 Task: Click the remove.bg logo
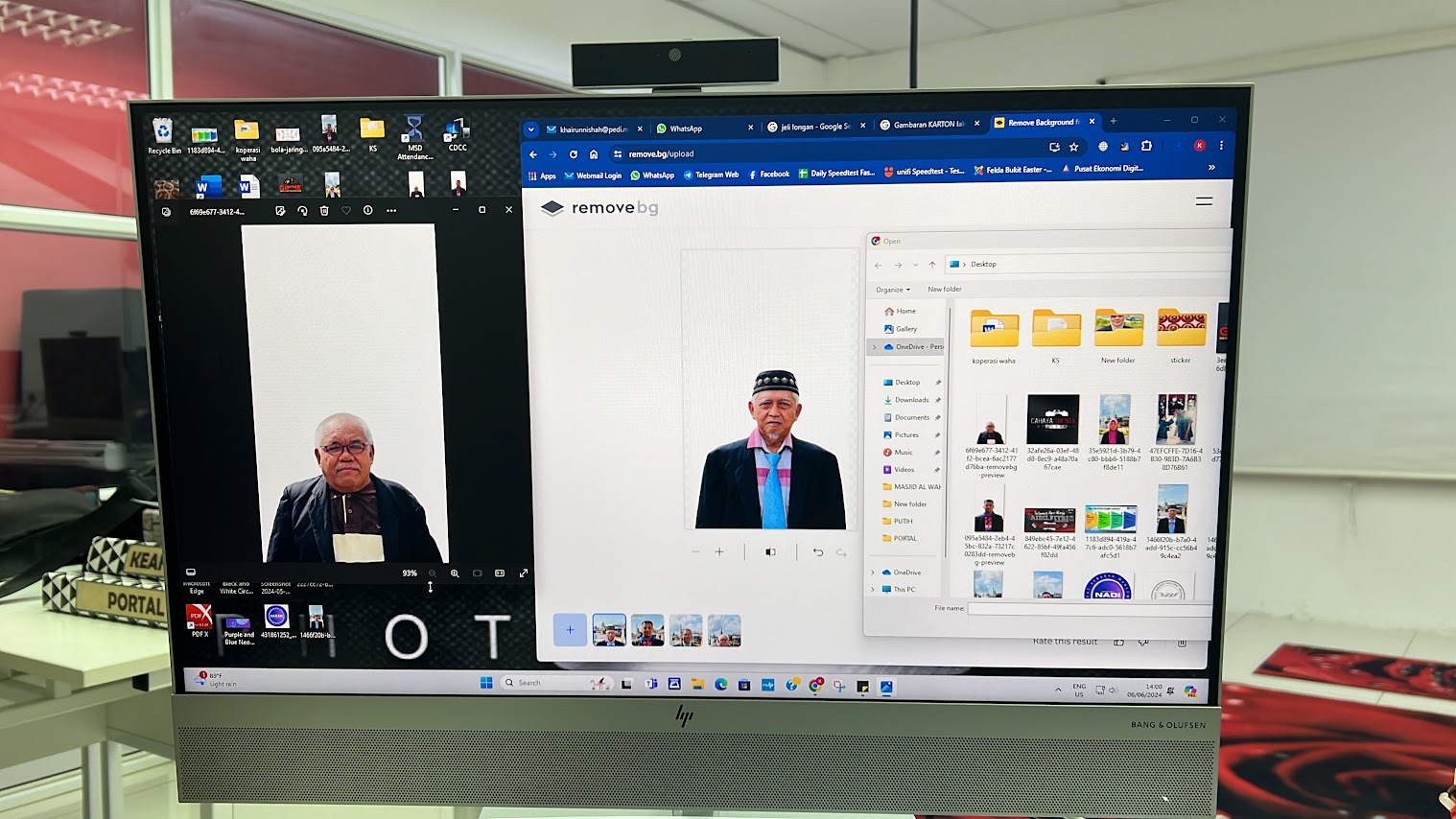click(599, 208)
